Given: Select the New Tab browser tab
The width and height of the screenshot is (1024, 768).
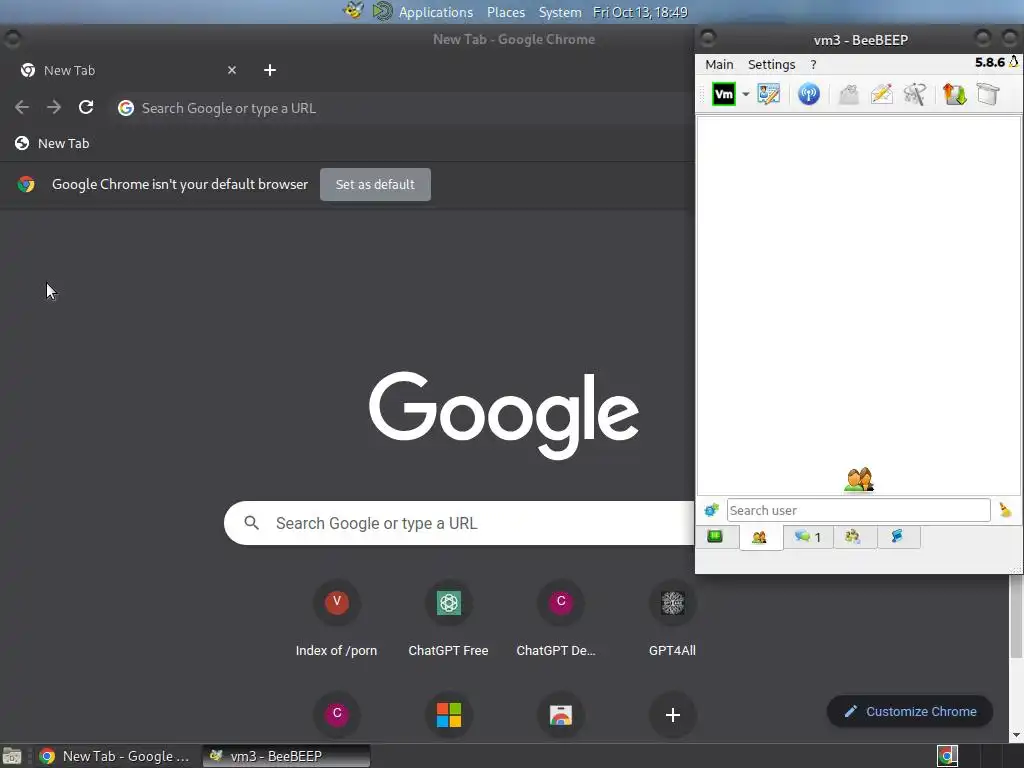Looking at the screenshot, I should point(127,70).
